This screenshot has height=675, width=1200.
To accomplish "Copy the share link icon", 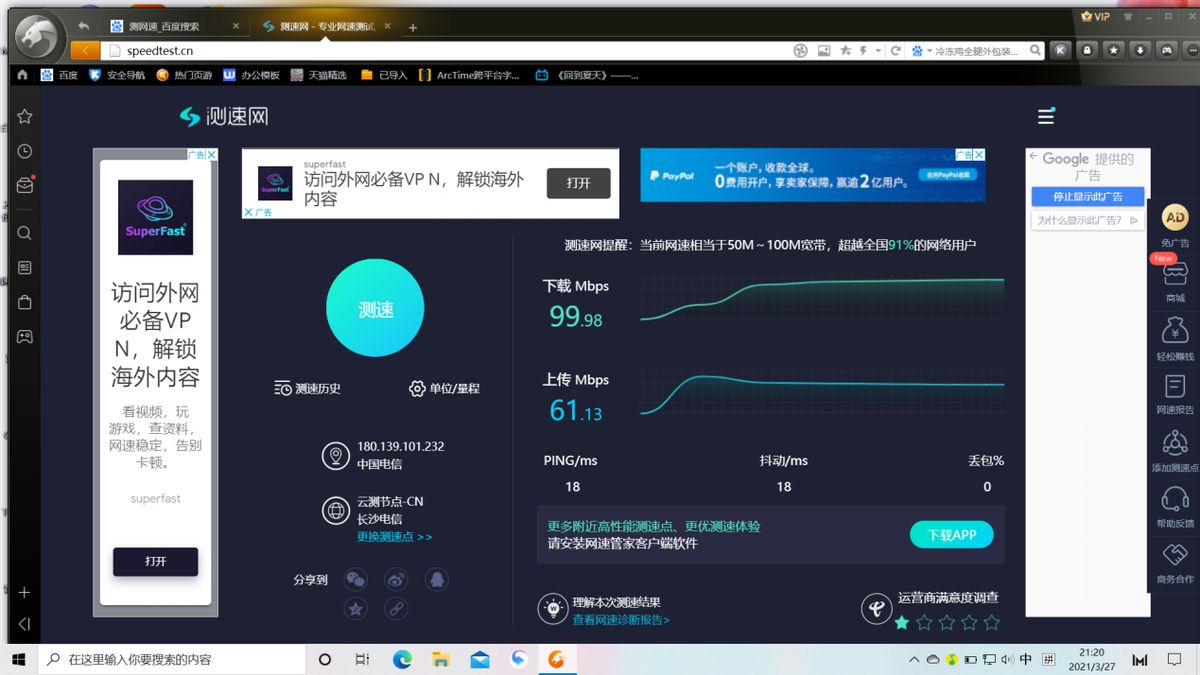I will (396, 608).
